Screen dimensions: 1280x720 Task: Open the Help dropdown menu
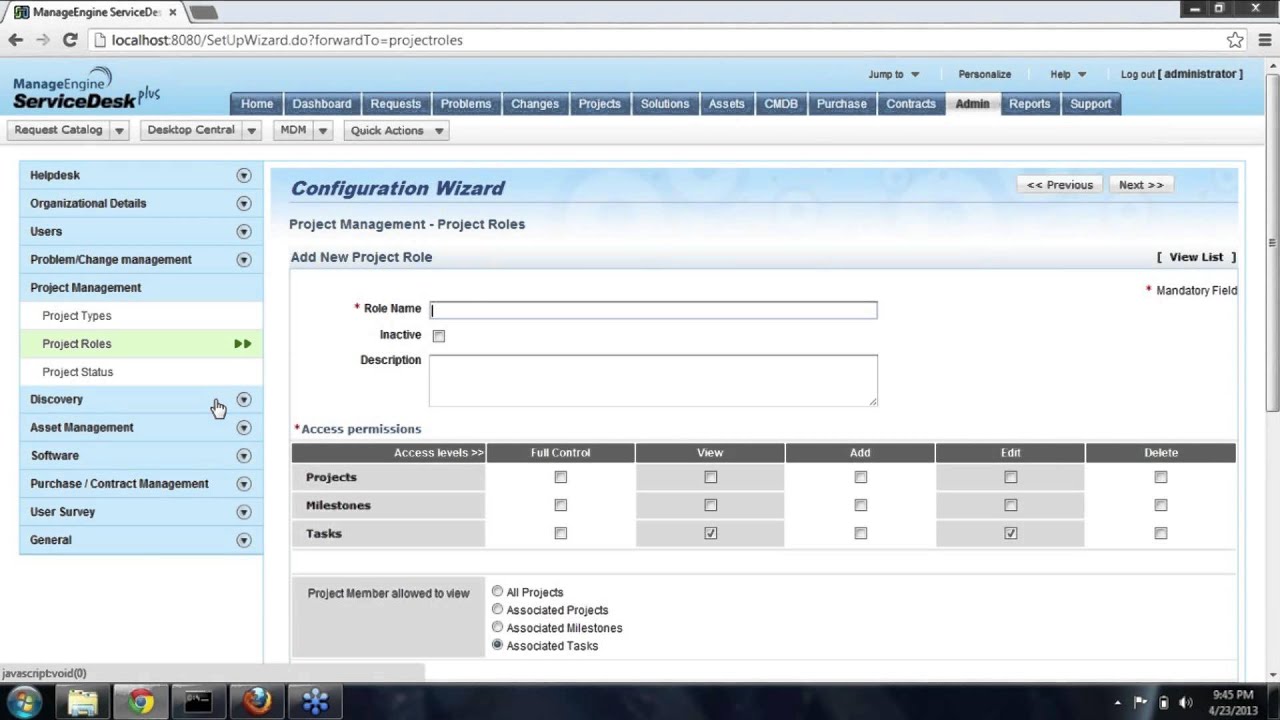(x=1068, y=74)
